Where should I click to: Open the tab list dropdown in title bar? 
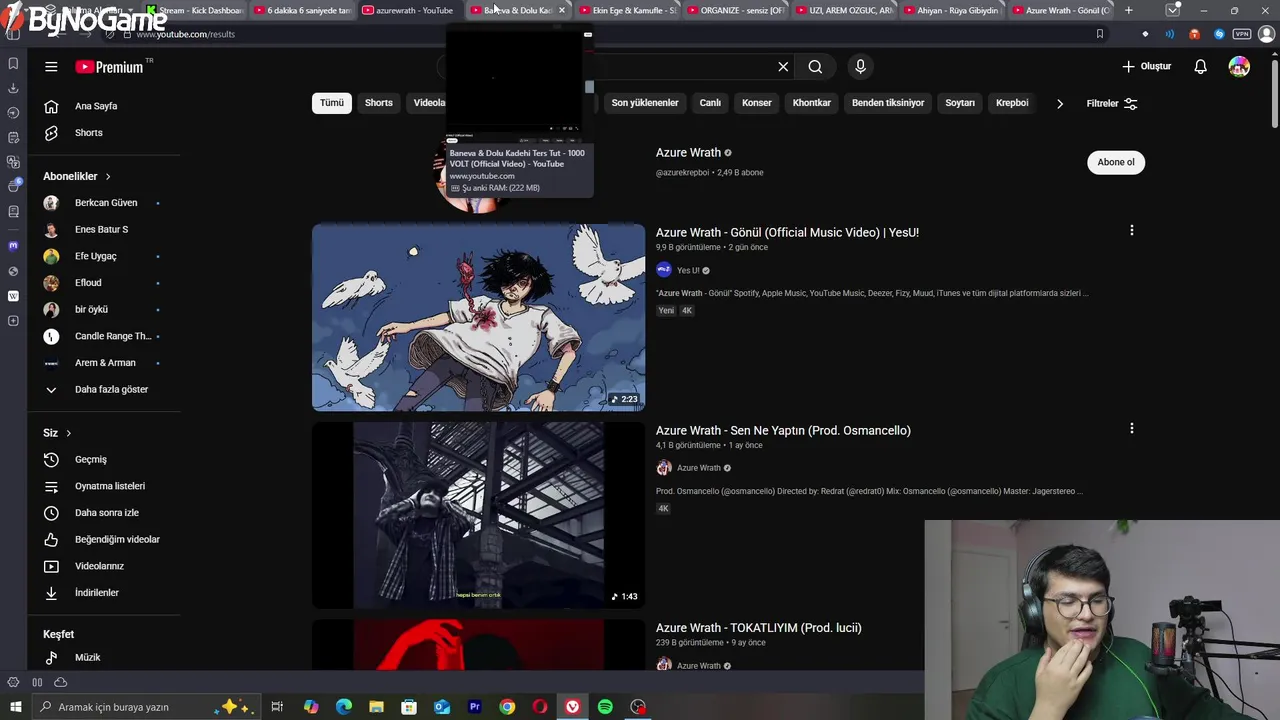(x=1173, y=10)
